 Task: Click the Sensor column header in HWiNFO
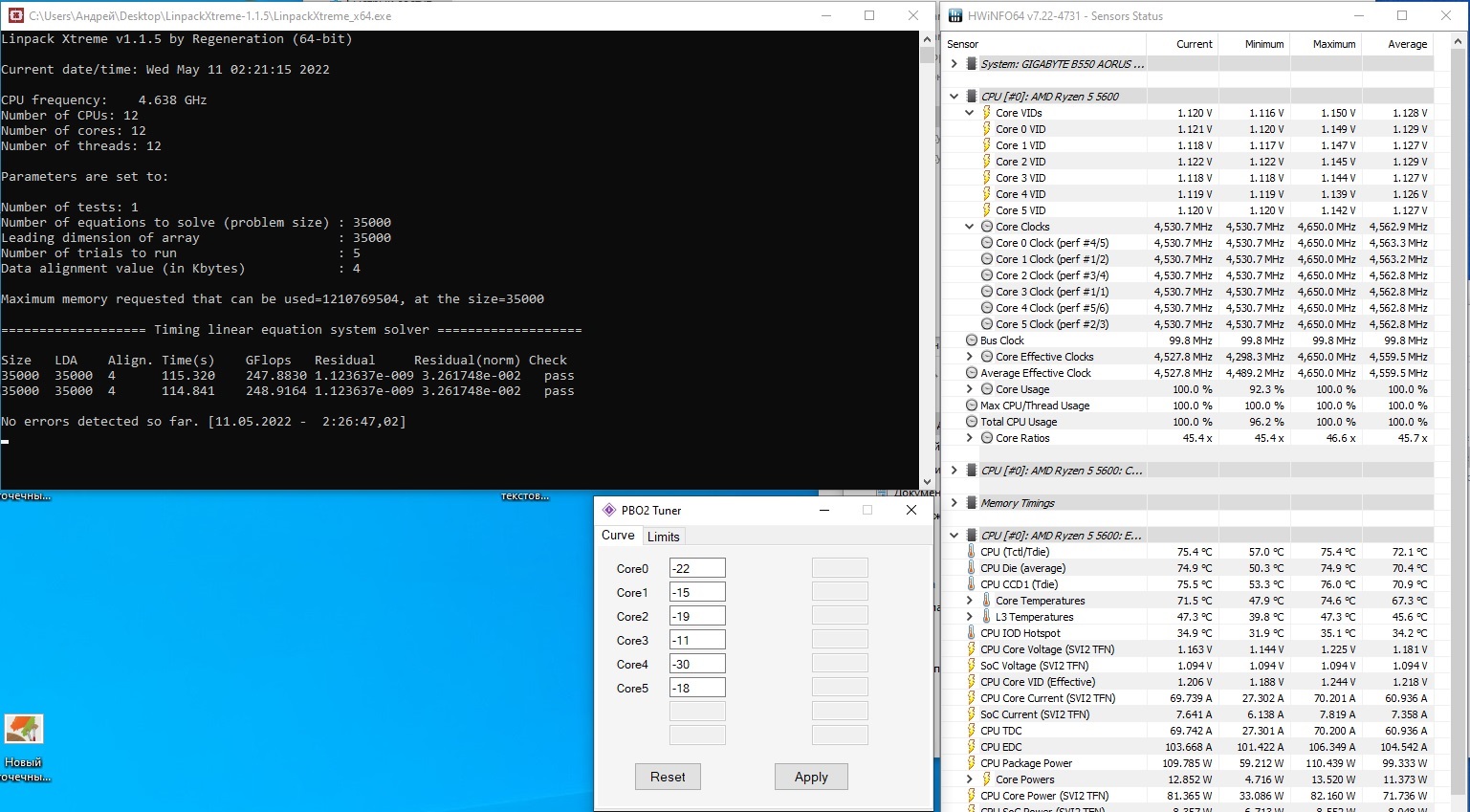(x=1043, y=44)
